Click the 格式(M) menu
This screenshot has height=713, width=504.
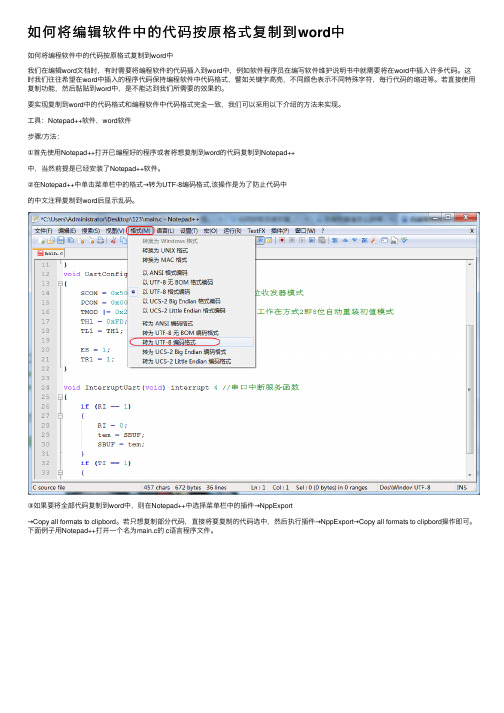[x=140, y=231]
